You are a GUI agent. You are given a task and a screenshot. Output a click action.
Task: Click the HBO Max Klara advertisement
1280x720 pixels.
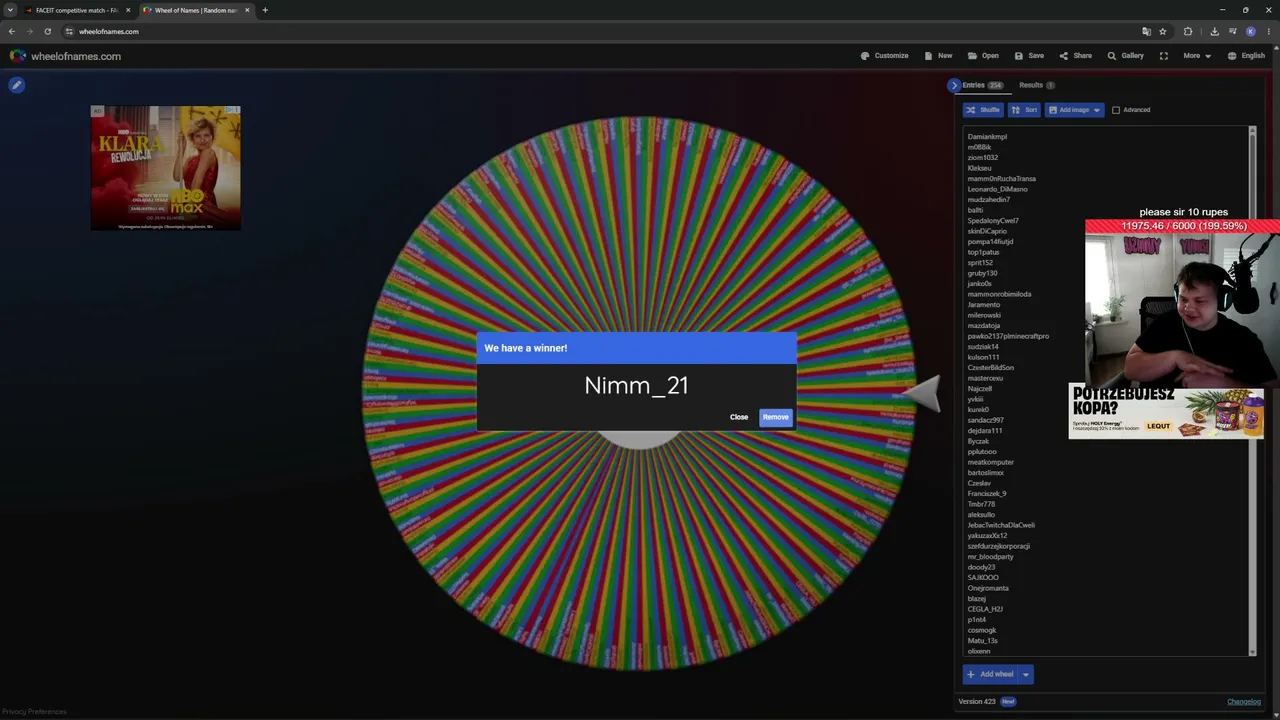click(165, 168)
